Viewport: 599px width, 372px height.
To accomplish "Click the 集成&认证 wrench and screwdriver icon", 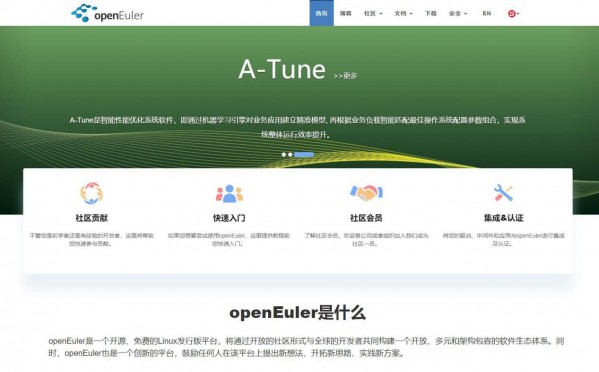I will click(x=503, y=193).
